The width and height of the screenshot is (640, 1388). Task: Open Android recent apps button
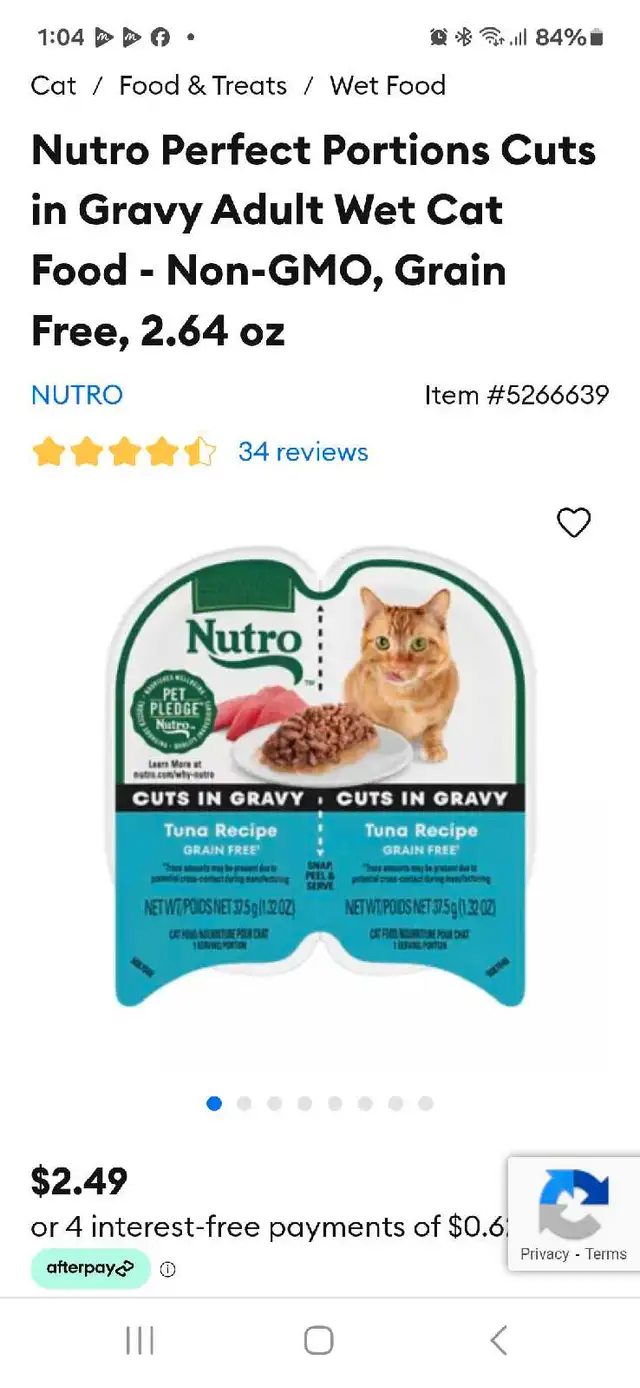(140, 1340)
